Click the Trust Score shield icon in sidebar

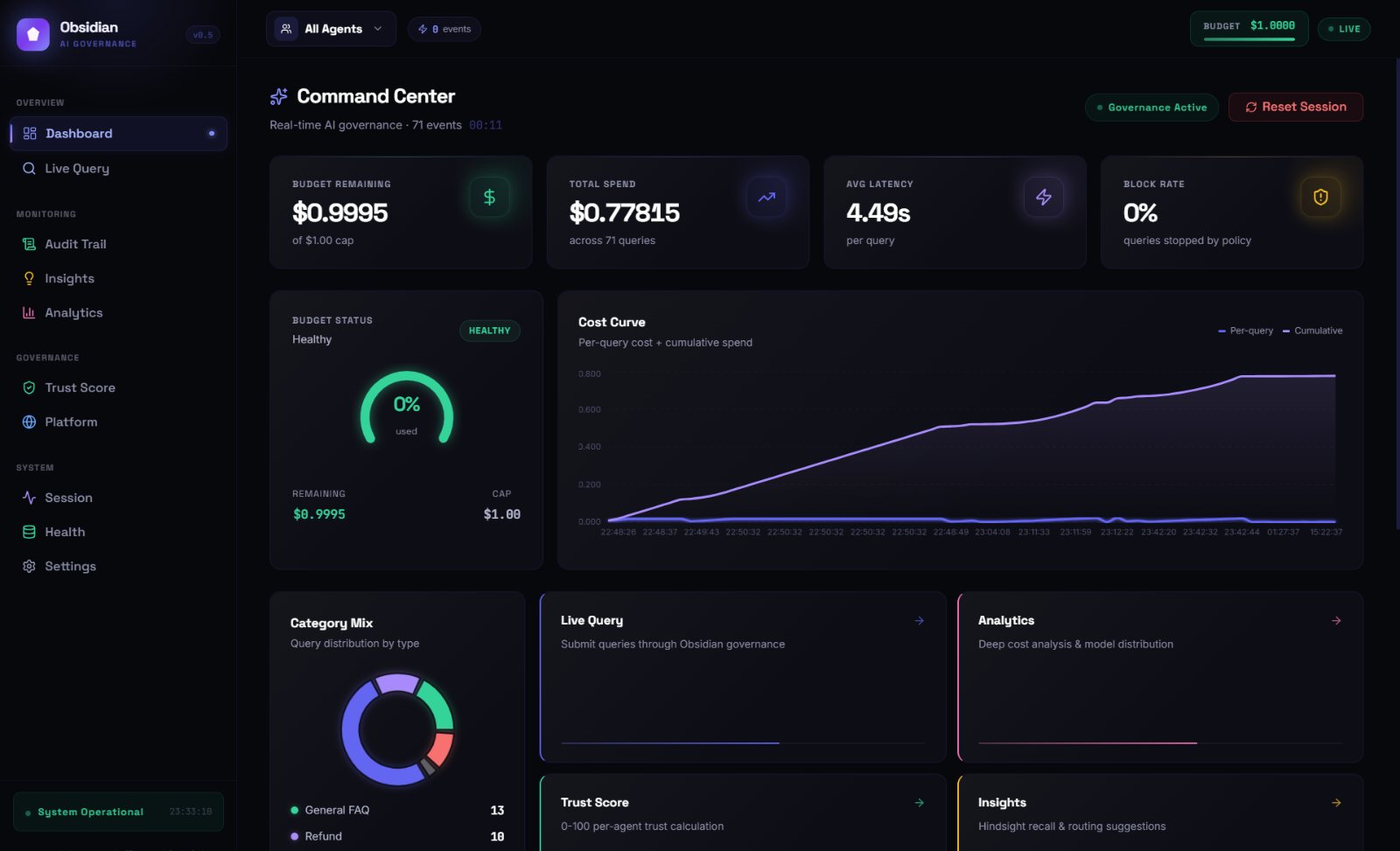tap(29, 387)
